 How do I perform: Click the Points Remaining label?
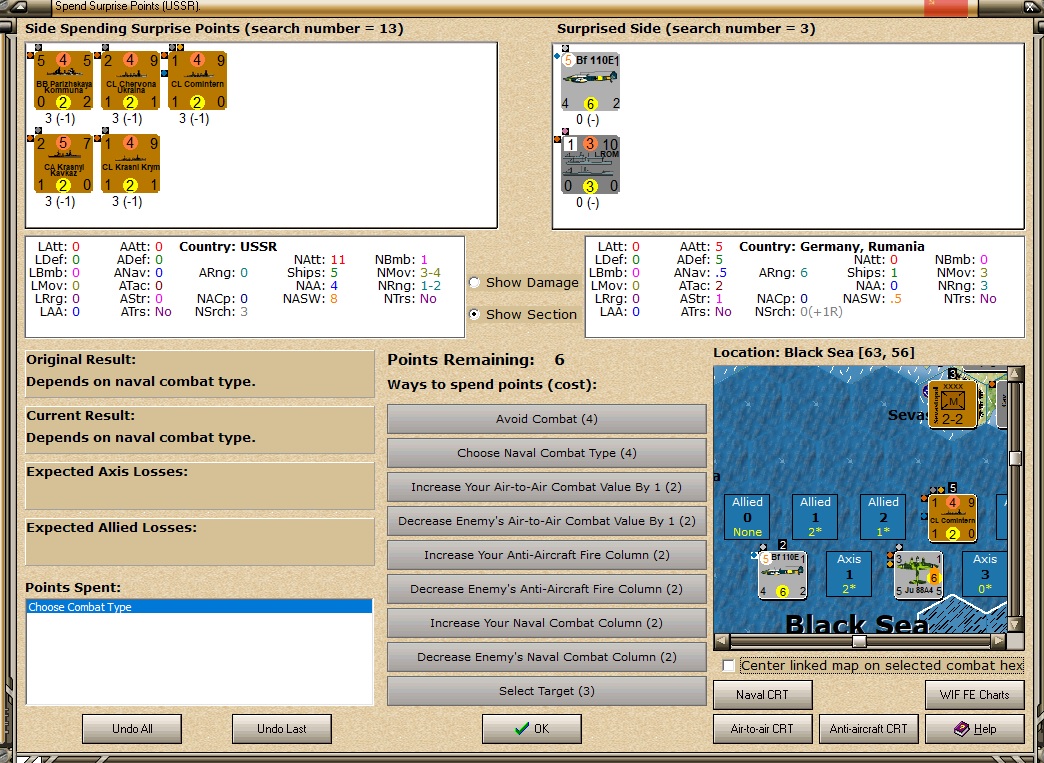pos(461,360)
